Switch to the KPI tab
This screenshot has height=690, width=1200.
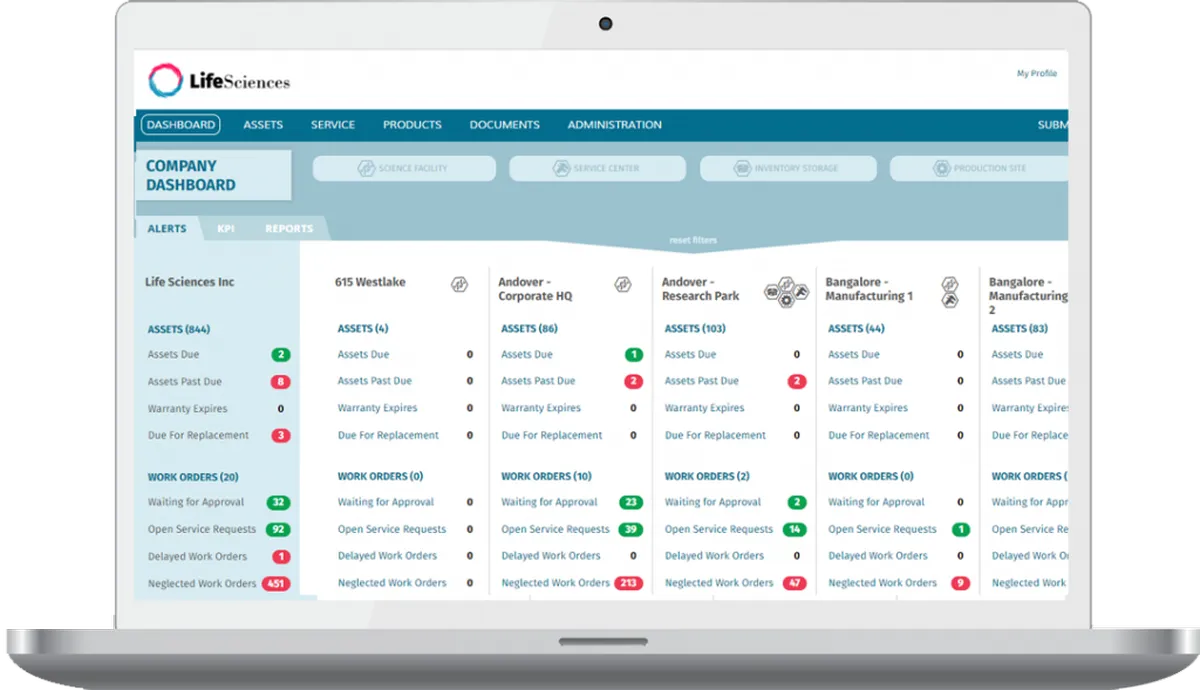click(226, 229)
